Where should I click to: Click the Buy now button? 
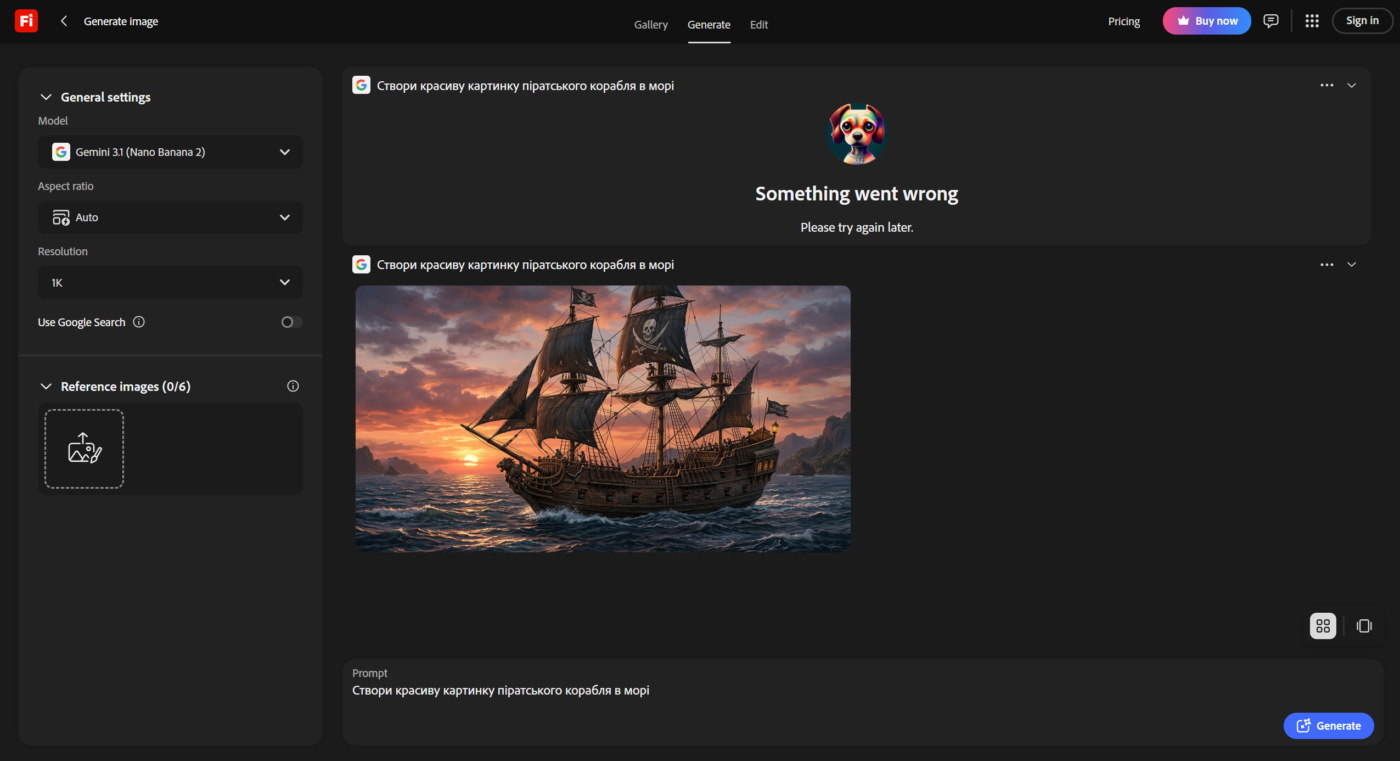click(1207, 21)
